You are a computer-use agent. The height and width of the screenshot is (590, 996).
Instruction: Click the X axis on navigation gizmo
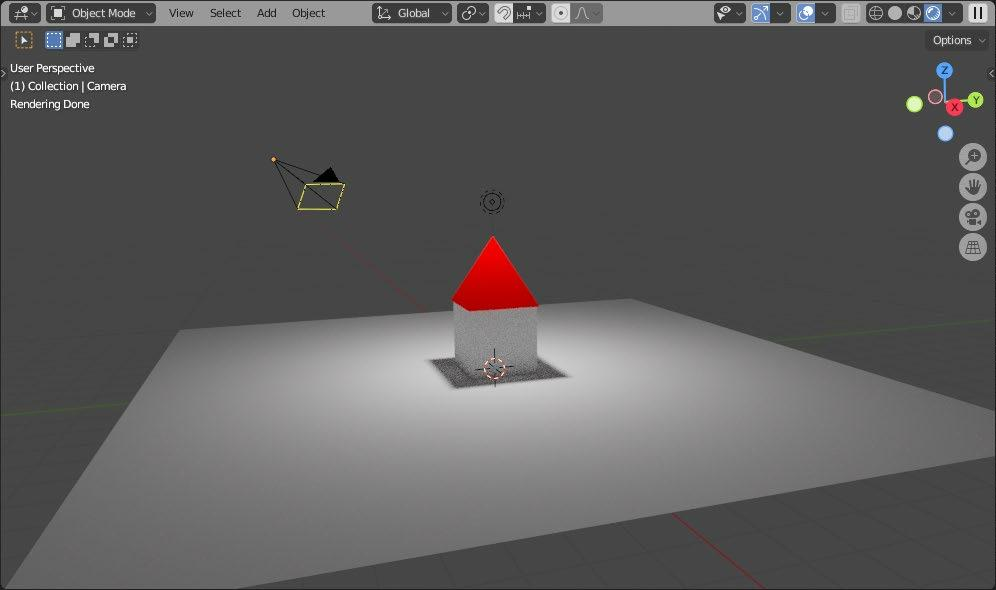click(954, 107)
